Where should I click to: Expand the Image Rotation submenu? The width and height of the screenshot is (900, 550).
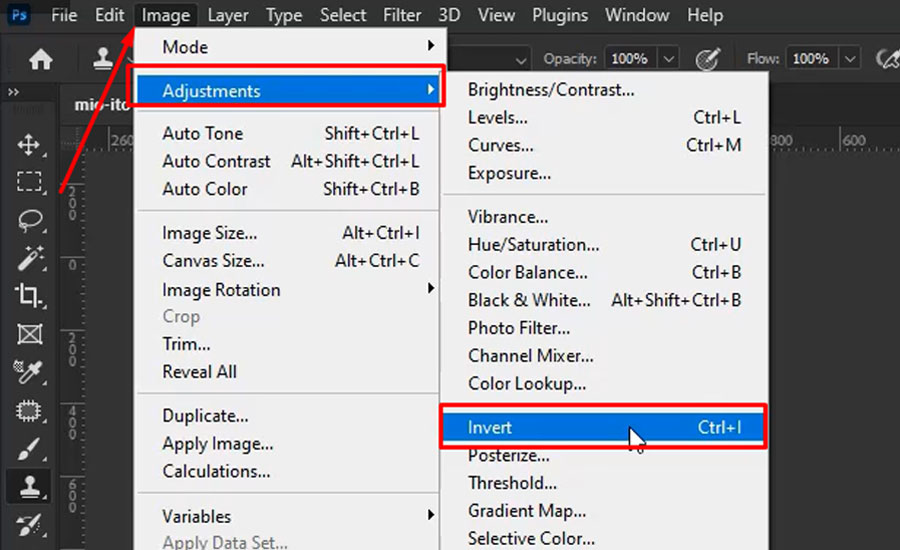tap(290, 290)
